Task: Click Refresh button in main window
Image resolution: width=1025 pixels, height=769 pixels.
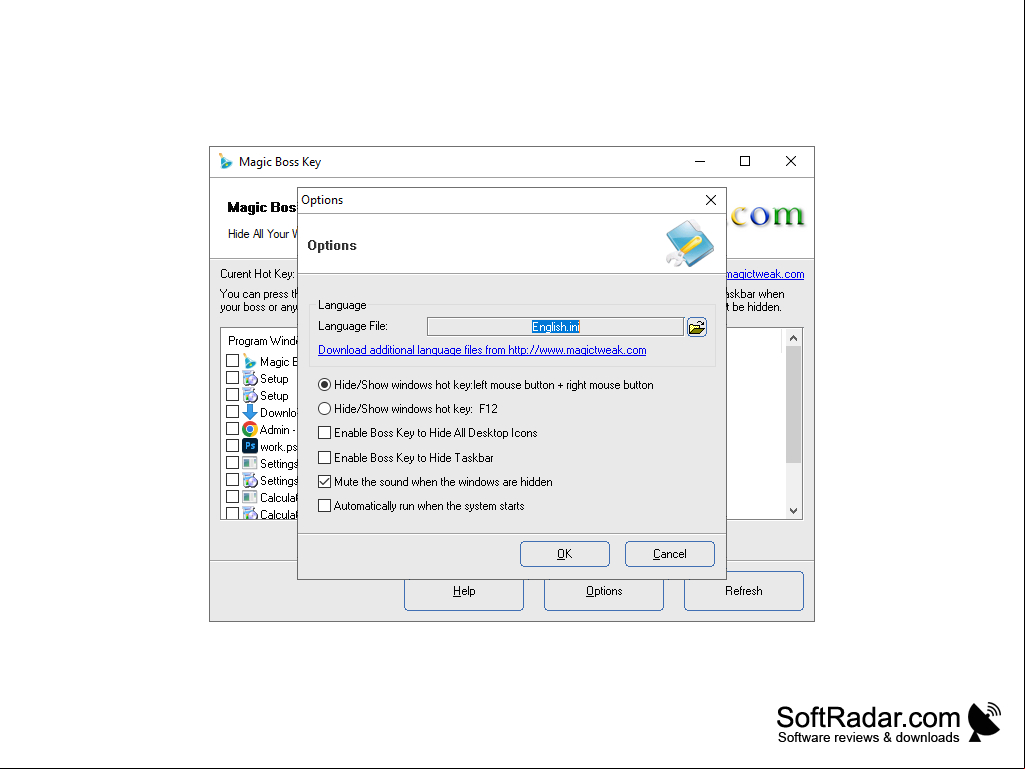Action: 743,591
